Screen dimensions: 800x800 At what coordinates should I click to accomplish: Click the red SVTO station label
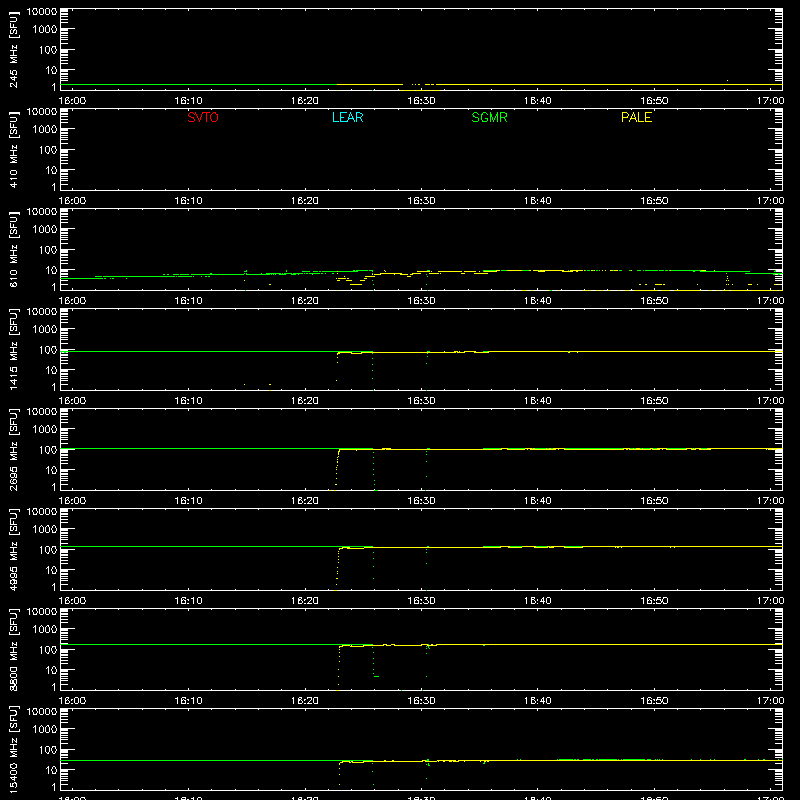tap(203, 117)
